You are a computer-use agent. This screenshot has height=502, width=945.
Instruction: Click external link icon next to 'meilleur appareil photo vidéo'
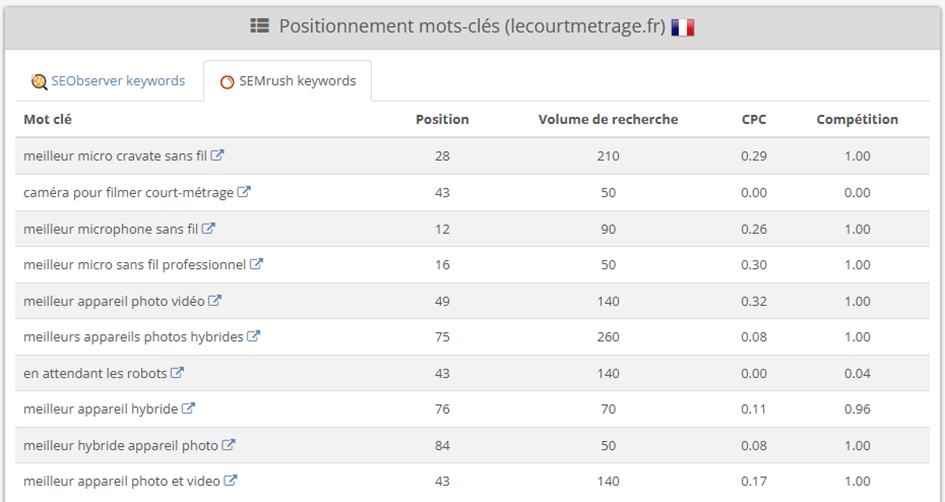point(215,300)
